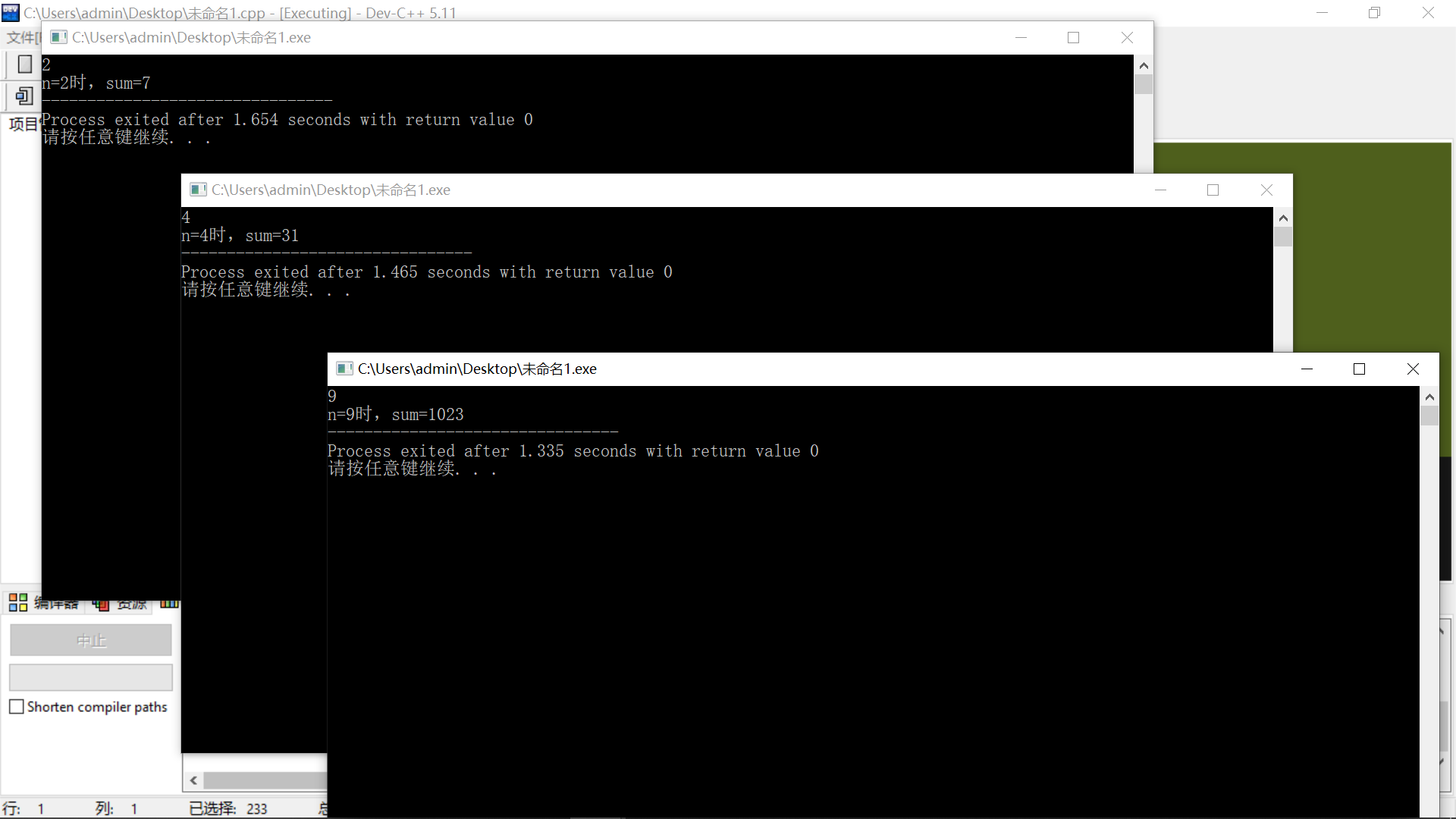Image resolution: width=1456 pixels, height=819 pixels.
Task: Close the console window showing sum=1023
Action: (x=1413, y=369)
